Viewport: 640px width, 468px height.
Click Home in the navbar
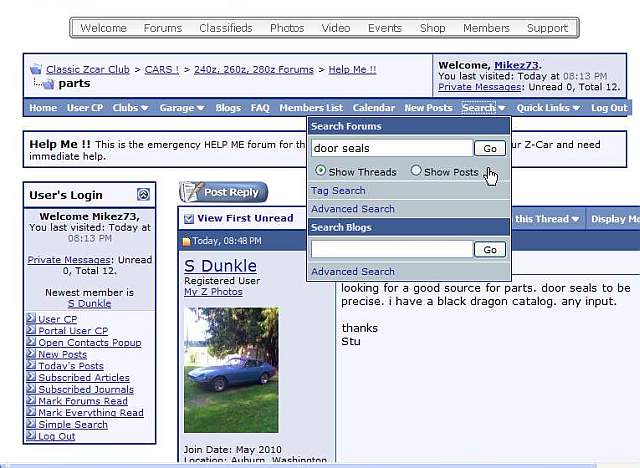pos(43,108)
